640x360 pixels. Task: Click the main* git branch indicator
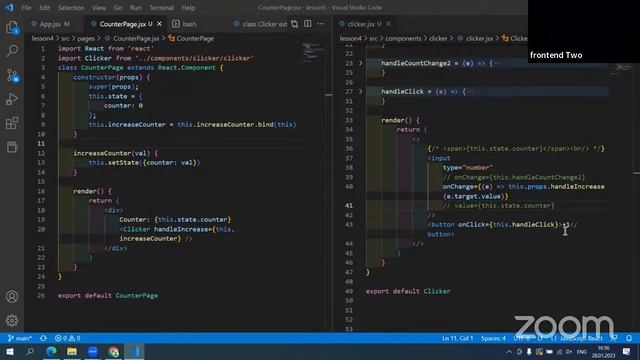click(x=19, y=338)
